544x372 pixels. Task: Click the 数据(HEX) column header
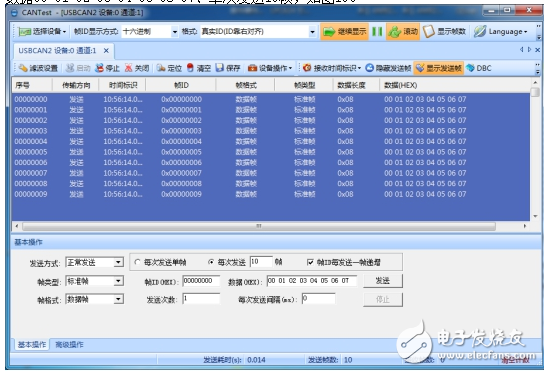(x=454, y=85)
